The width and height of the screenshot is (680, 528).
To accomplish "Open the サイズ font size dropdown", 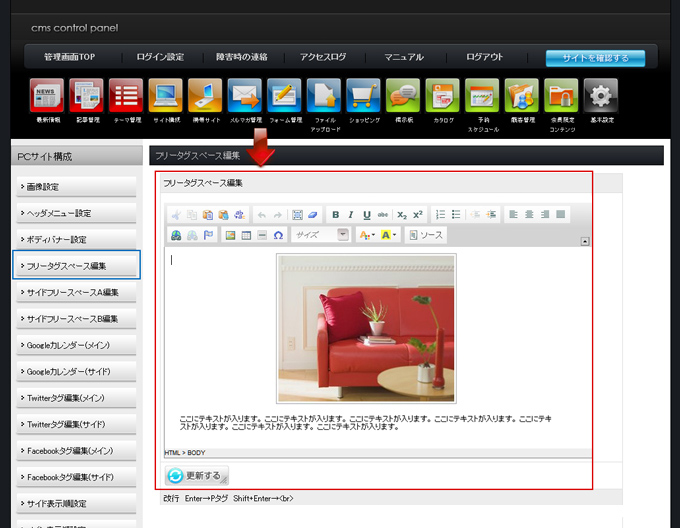I will click(x=321, y=235).
